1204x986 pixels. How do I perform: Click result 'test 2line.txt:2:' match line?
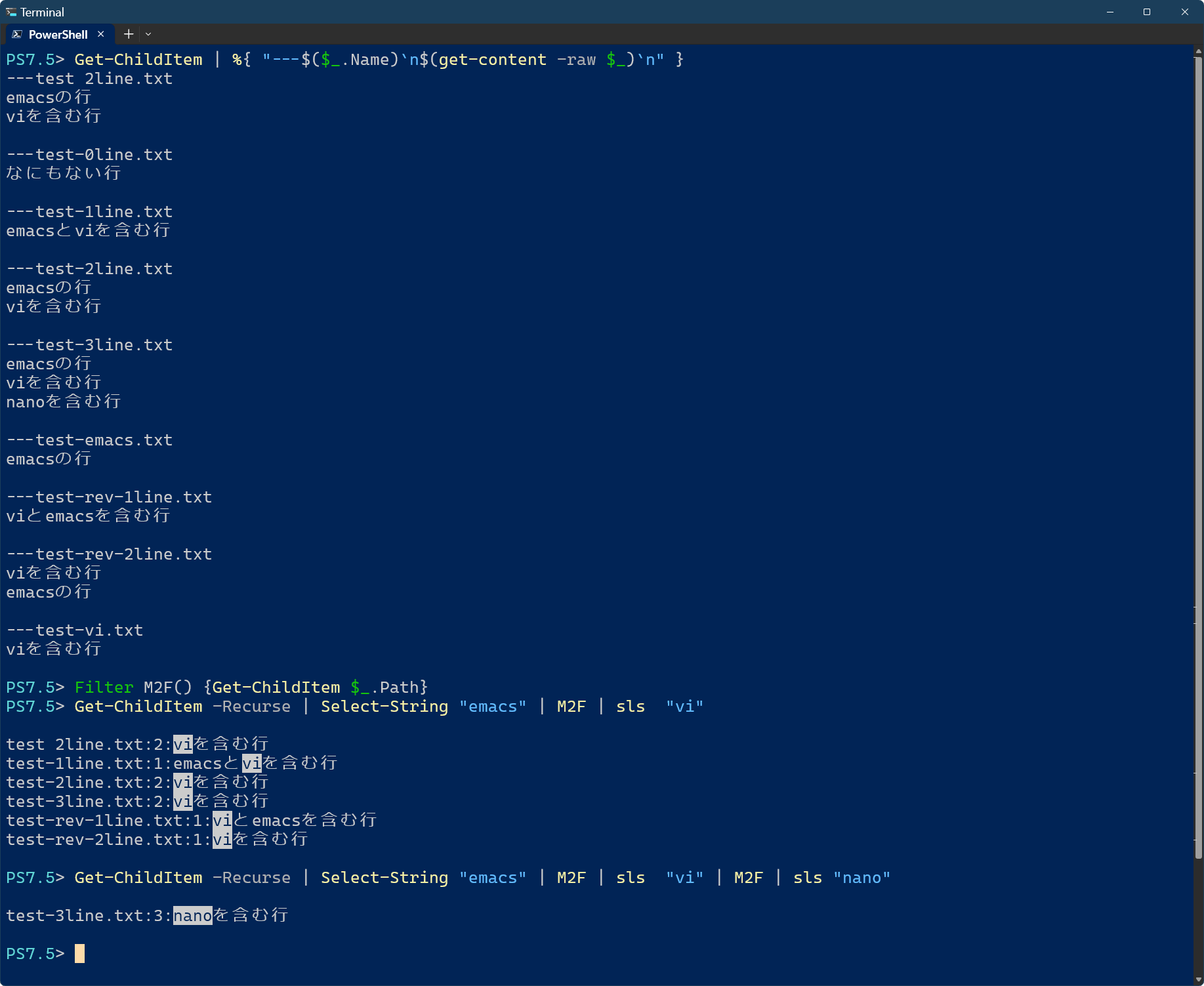138,744
